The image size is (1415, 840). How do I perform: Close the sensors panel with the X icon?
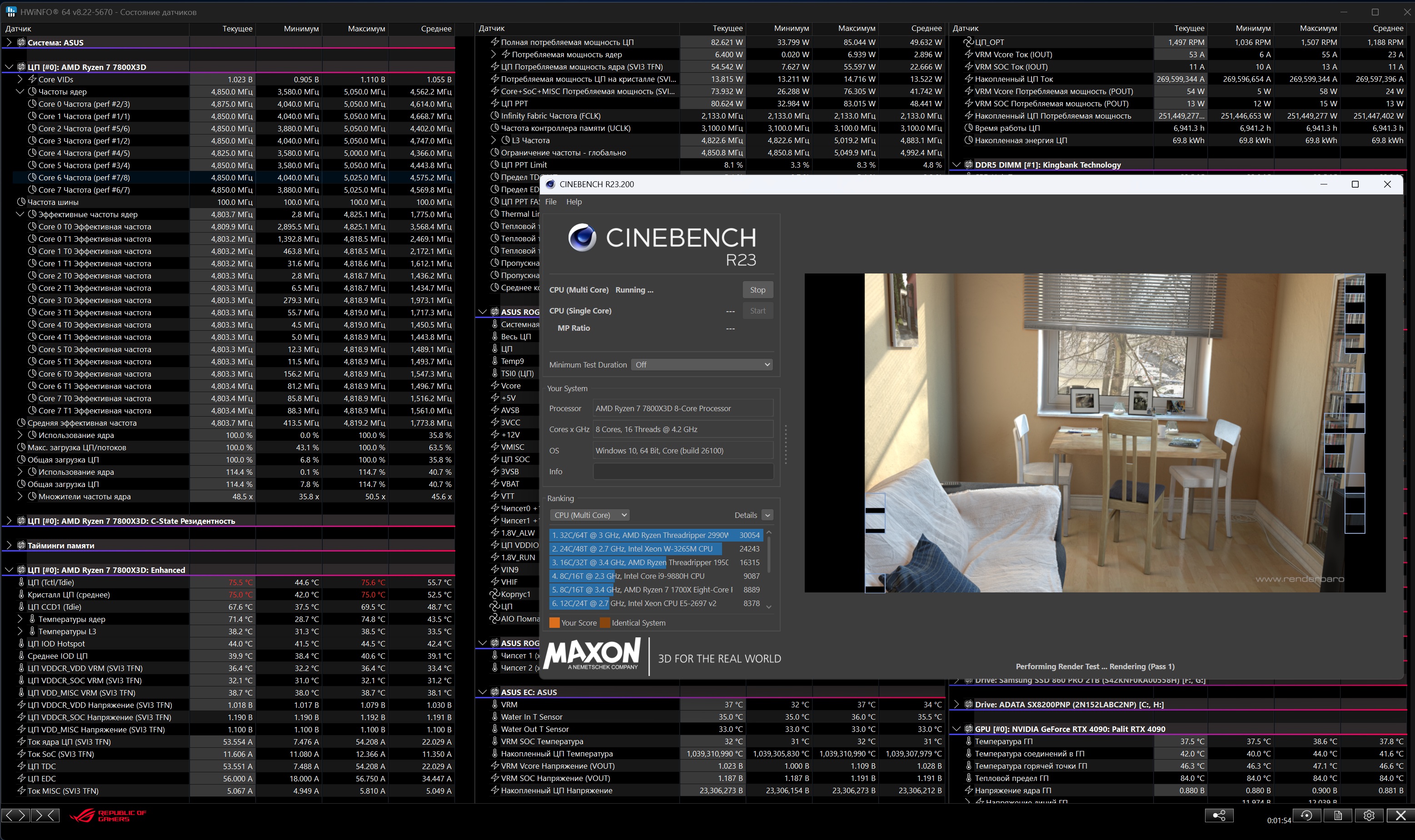(x=1400, y=815)
